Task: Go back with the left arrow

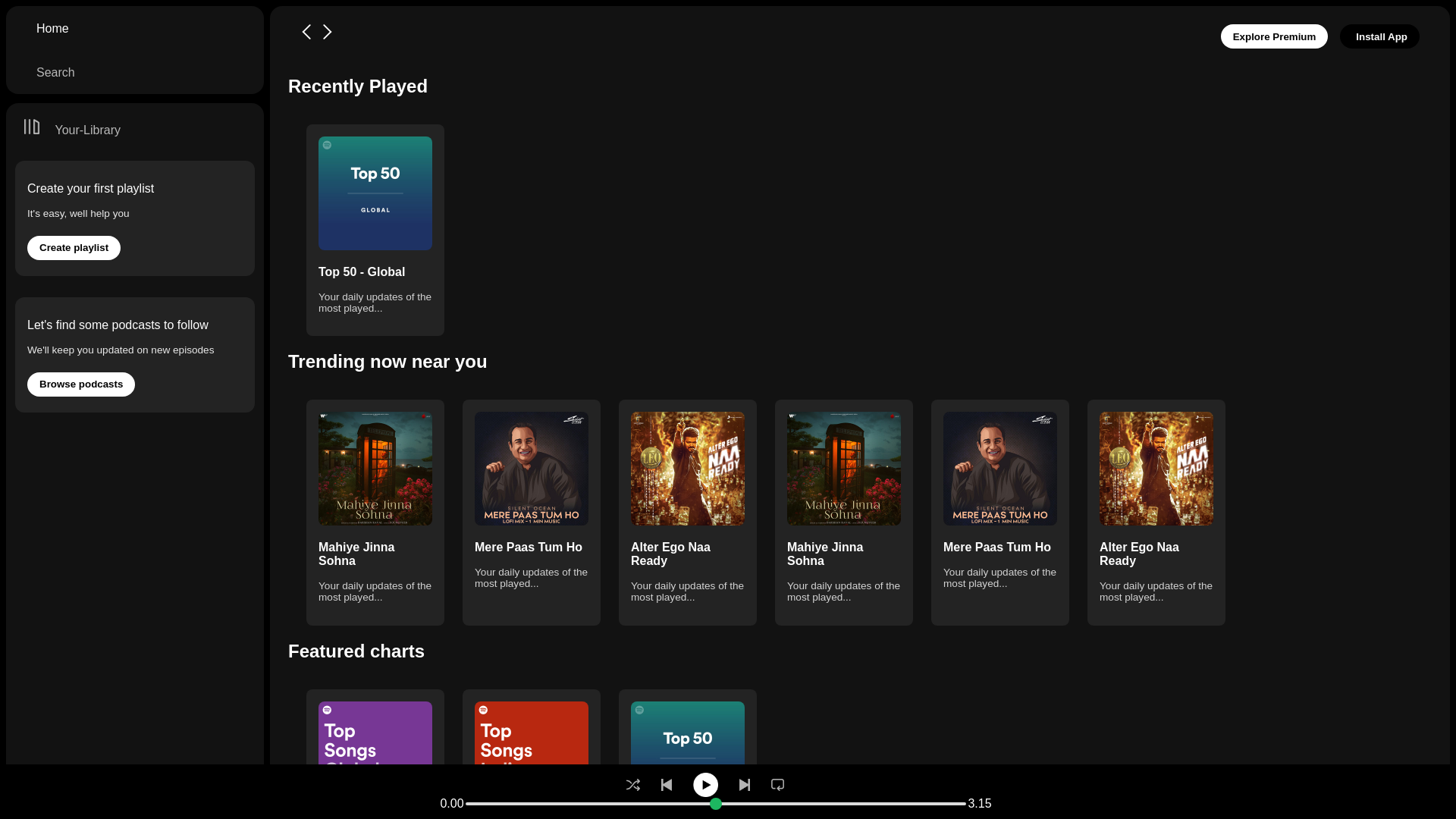Action: pos(306,32)
